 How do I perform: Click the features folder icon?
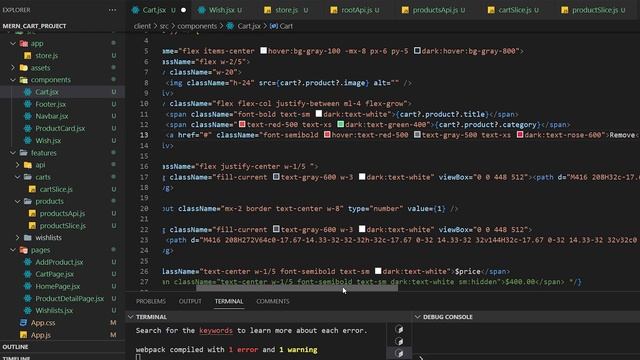tap(24, 153)
